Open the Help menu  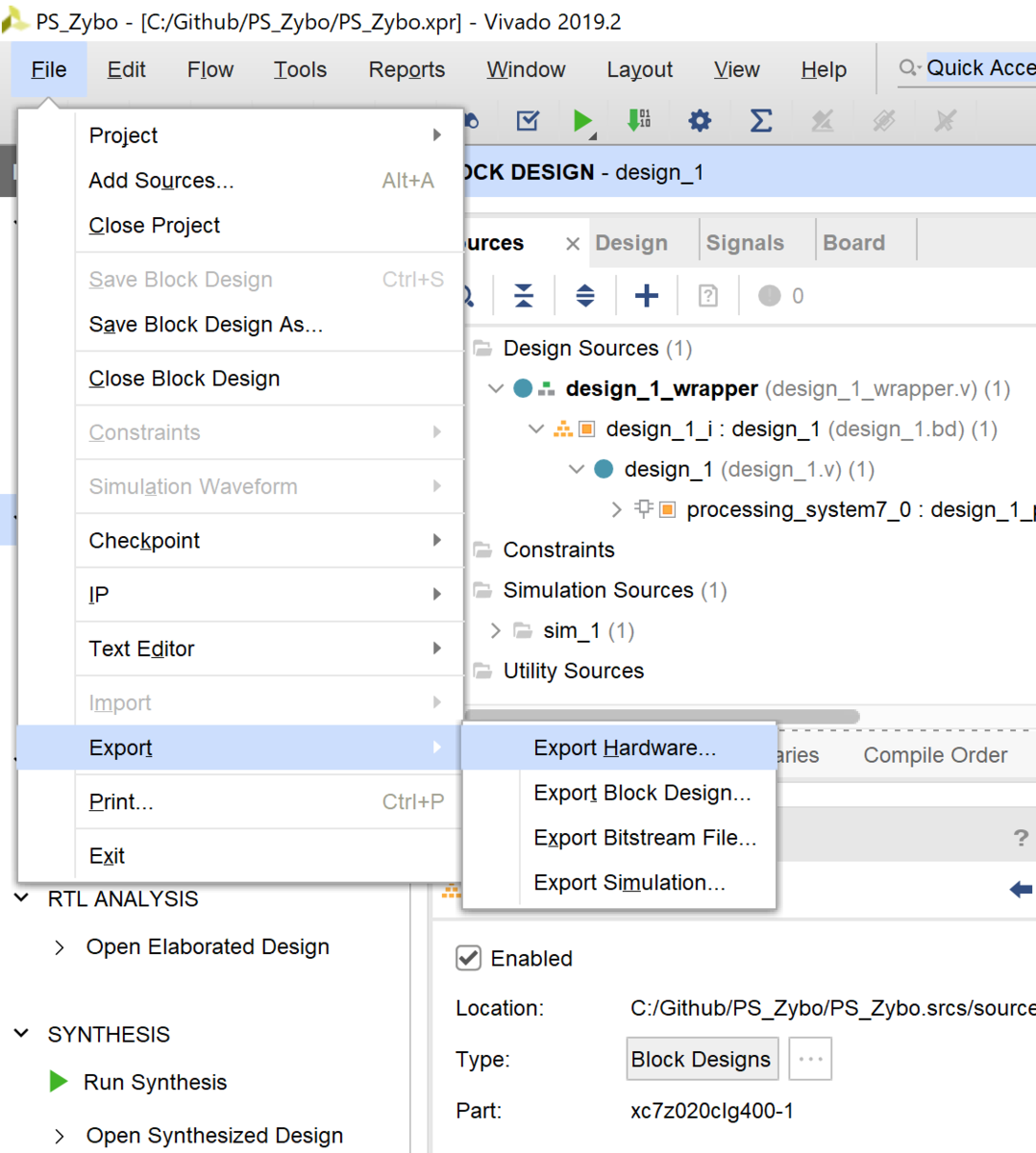824,69
